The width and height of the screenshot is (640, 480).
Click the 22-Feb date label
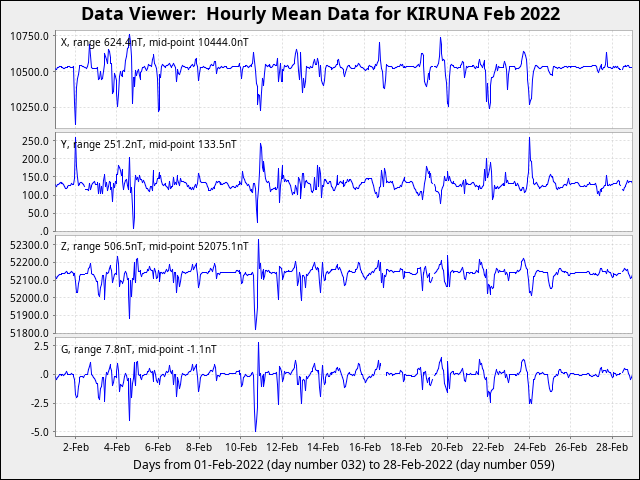point(488,447)
